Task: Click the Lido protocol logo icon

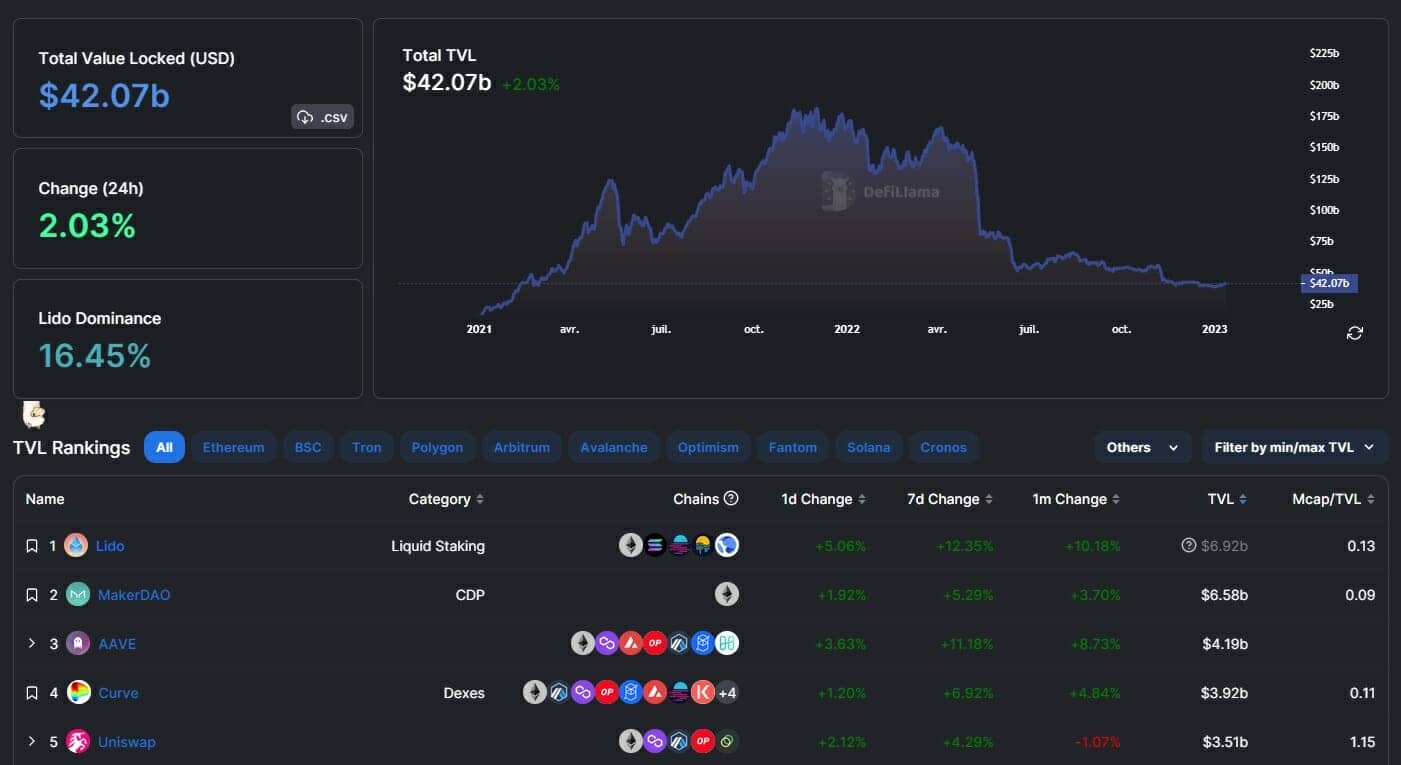Action: 76,546
